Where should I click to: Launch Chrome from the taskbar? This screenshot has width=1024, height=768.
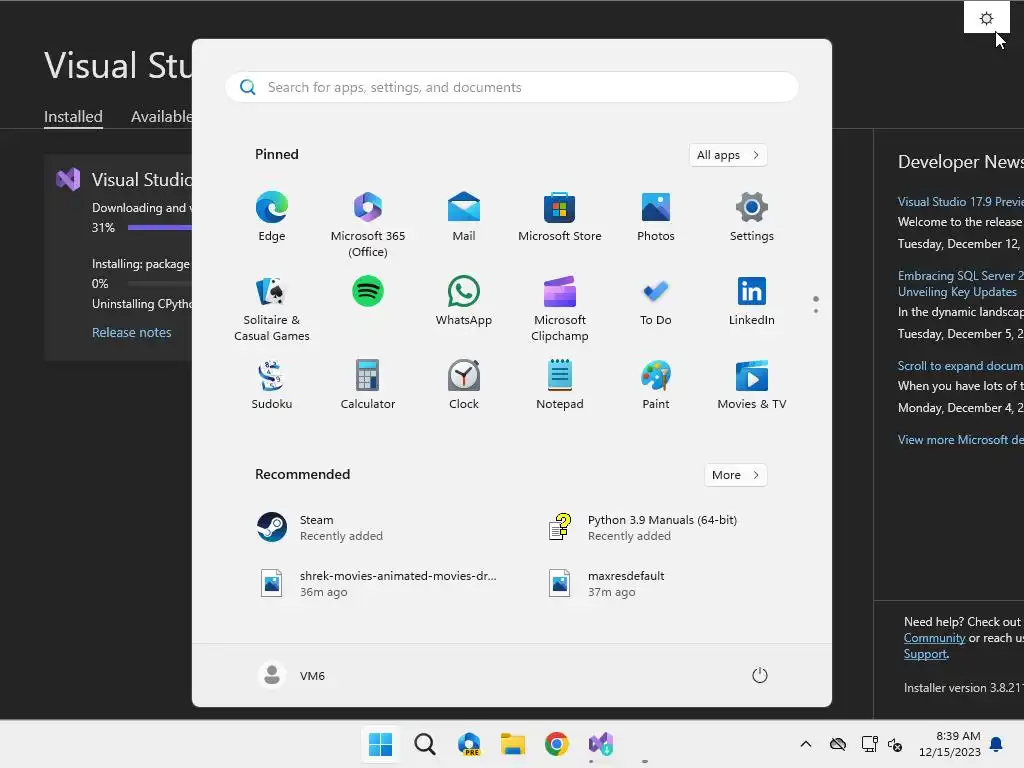556,744
